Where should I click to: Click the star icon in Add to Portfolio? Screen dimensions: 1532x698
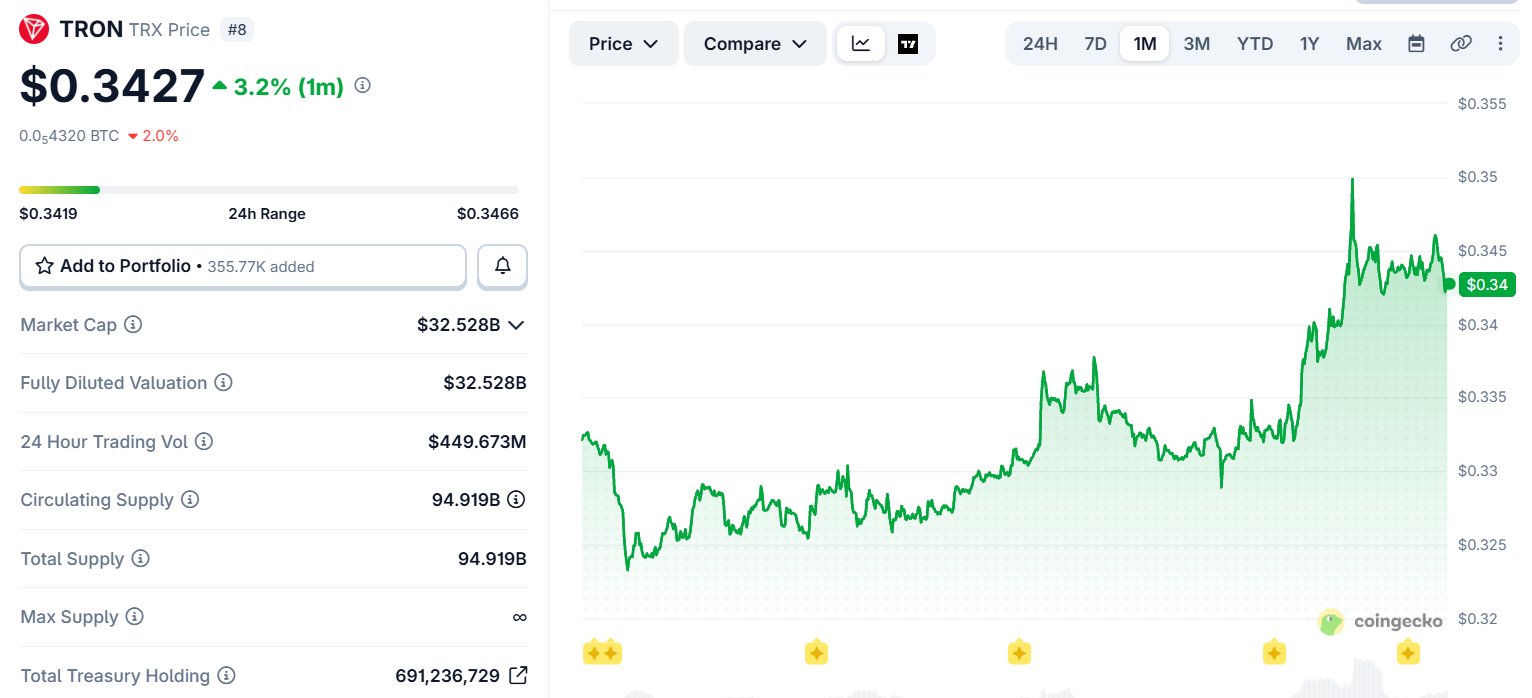pyautogui.click(x=45, y=266)
